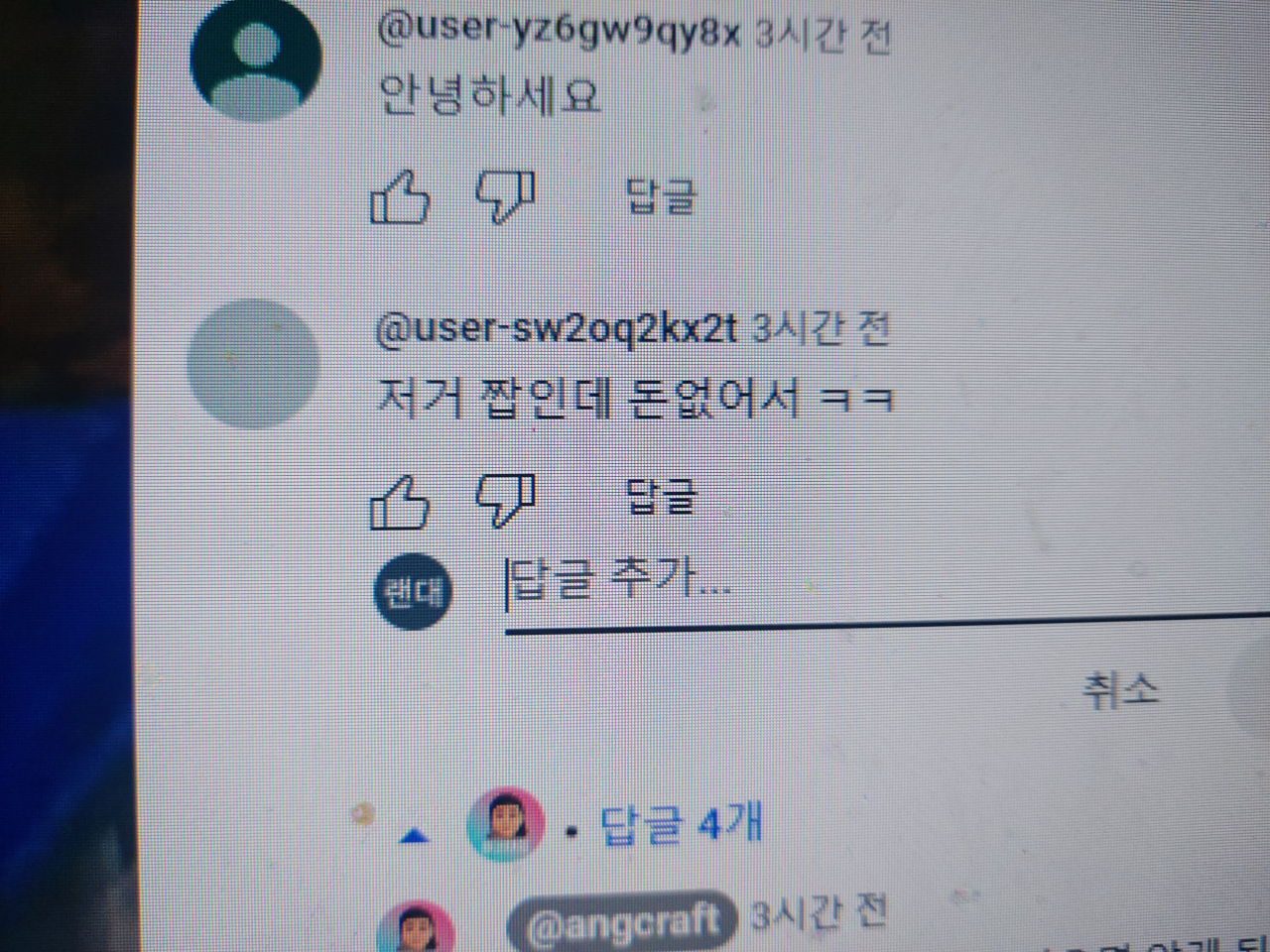Click the blue collapse arrow beside the replies
The image size is (1270, 952).
(x=415, y=837)
